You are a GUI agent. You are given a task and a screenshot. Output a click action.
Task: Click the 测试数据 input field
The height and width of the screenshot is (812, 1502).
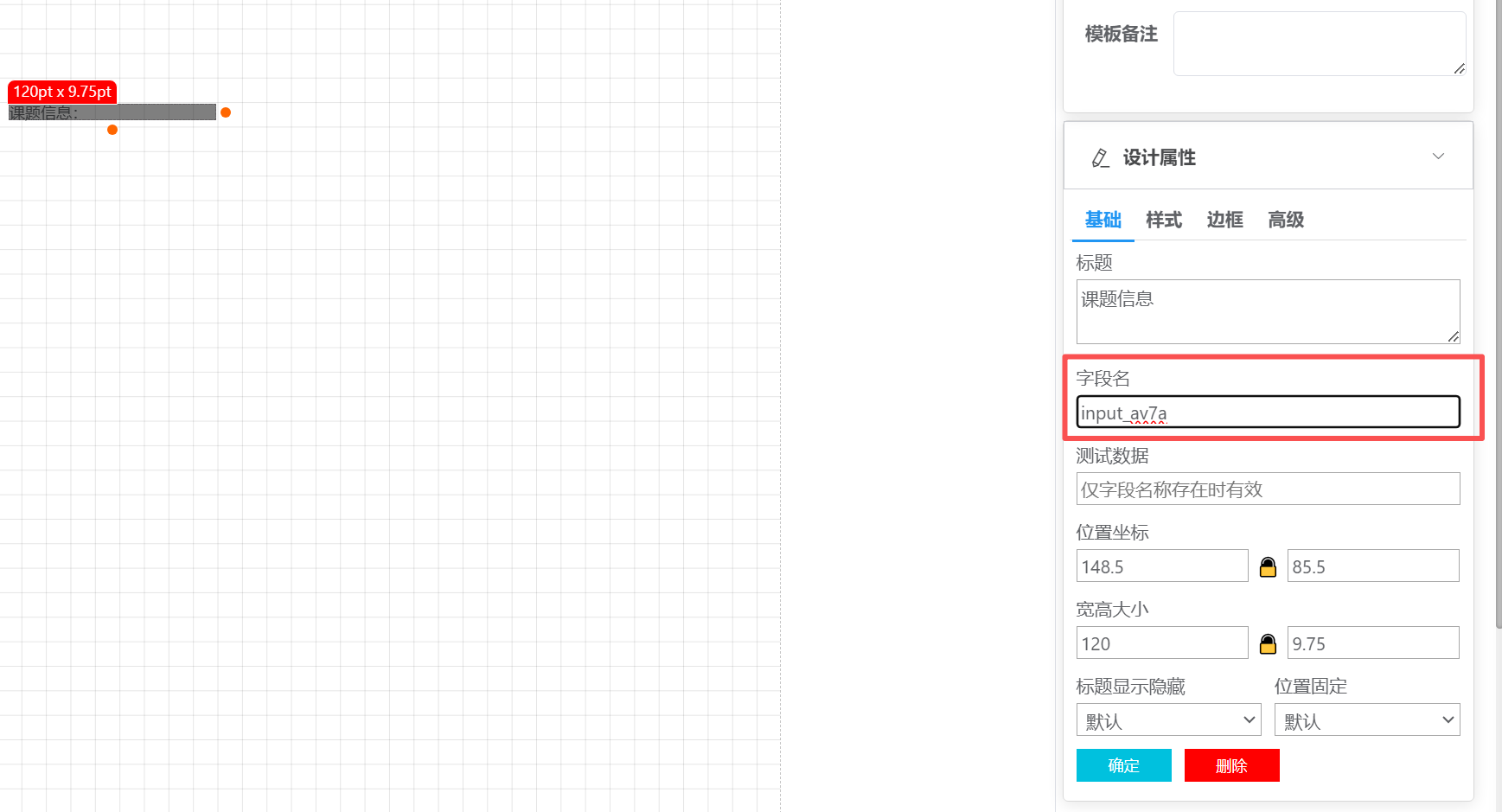click(1268, 489)
